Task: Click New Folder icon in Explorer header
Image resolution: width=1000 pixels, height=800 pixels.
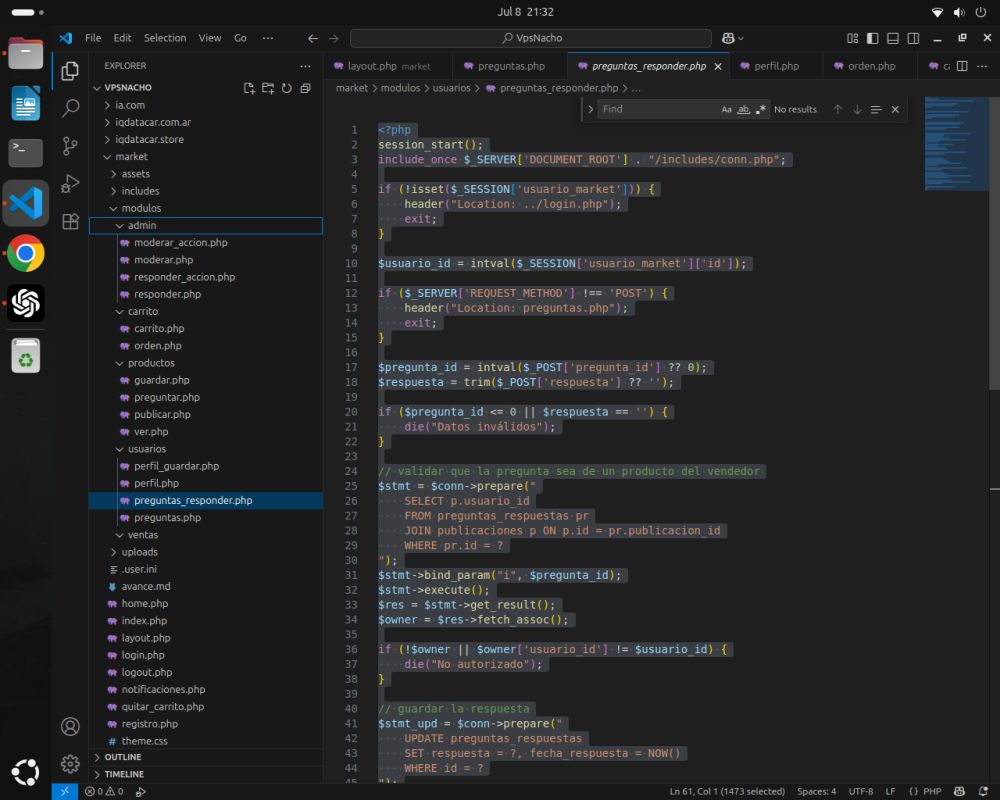Action: 268,88
